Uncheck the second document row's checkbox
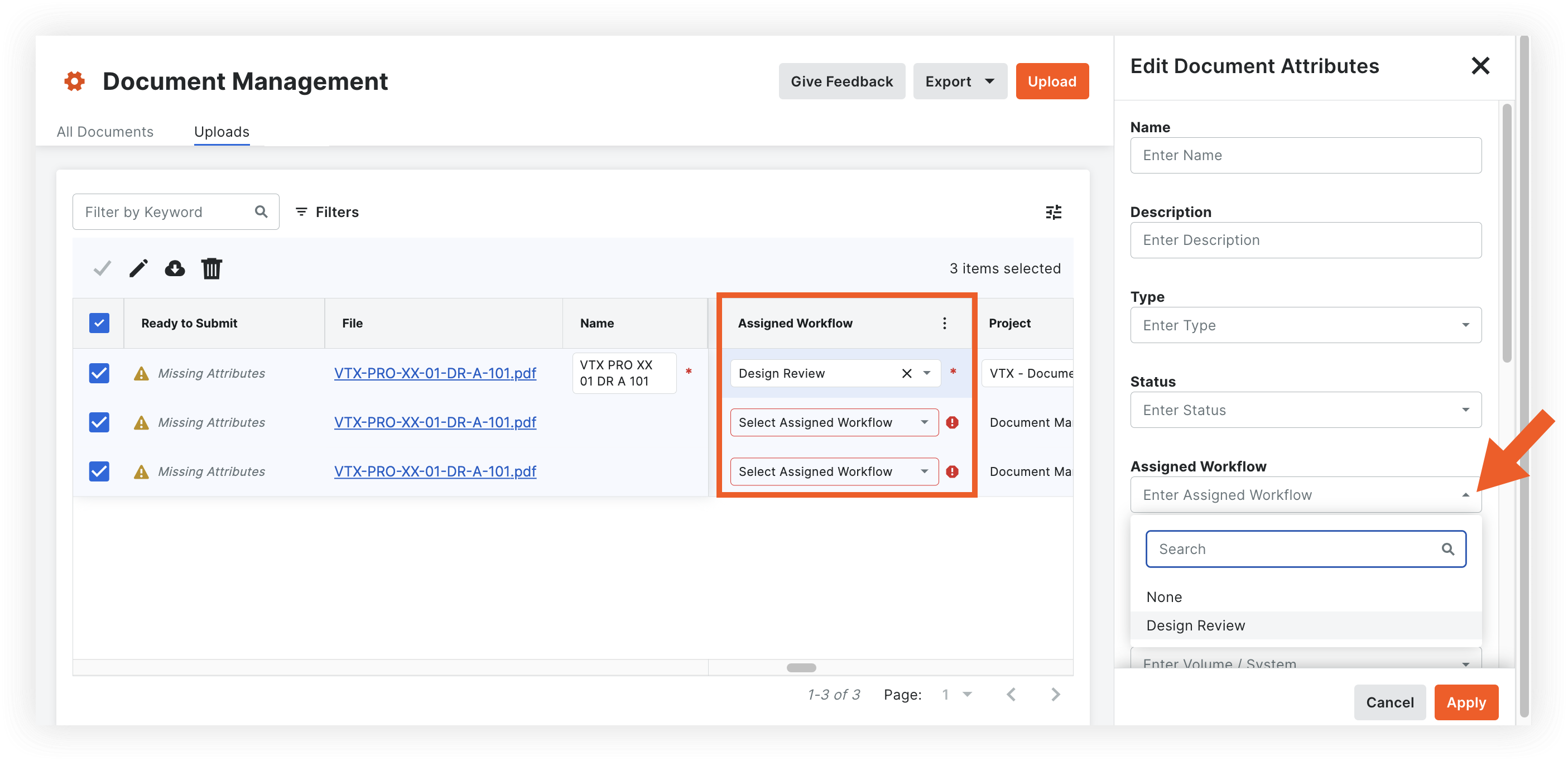Image resolution: width=1568 pixels, height=761 pixels. click(x=99, y=422)
